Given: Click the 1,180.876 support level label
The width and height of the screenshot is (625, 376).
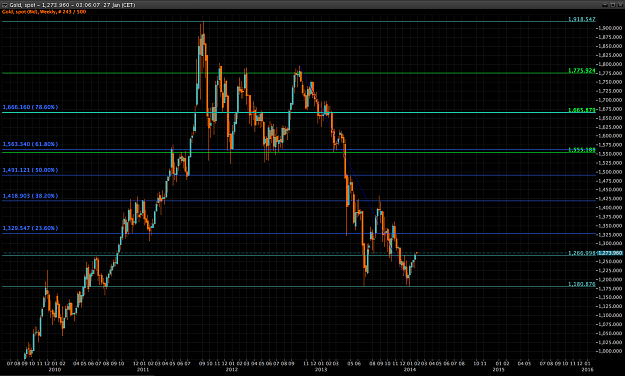Looking at the screenshot, I should [582, 284].
